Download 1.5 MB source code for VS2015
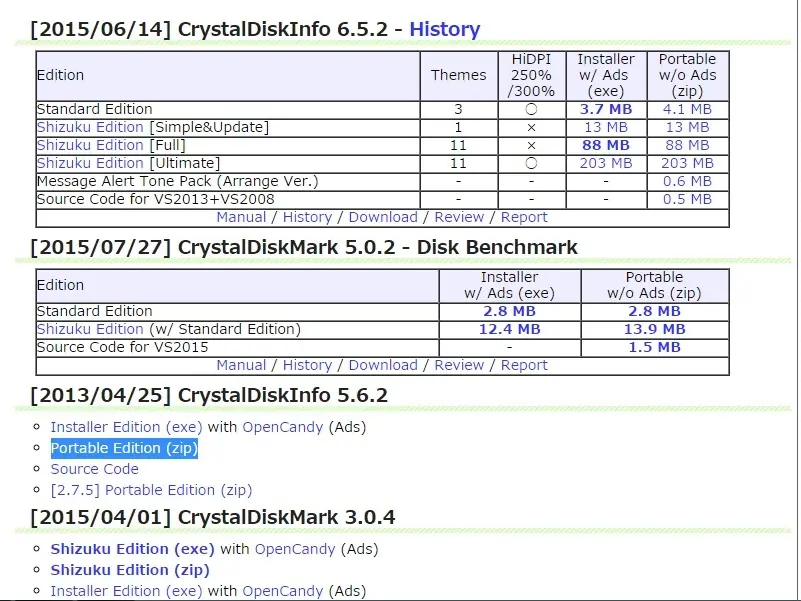The image size is (801, 601). (x=654, y=347)
